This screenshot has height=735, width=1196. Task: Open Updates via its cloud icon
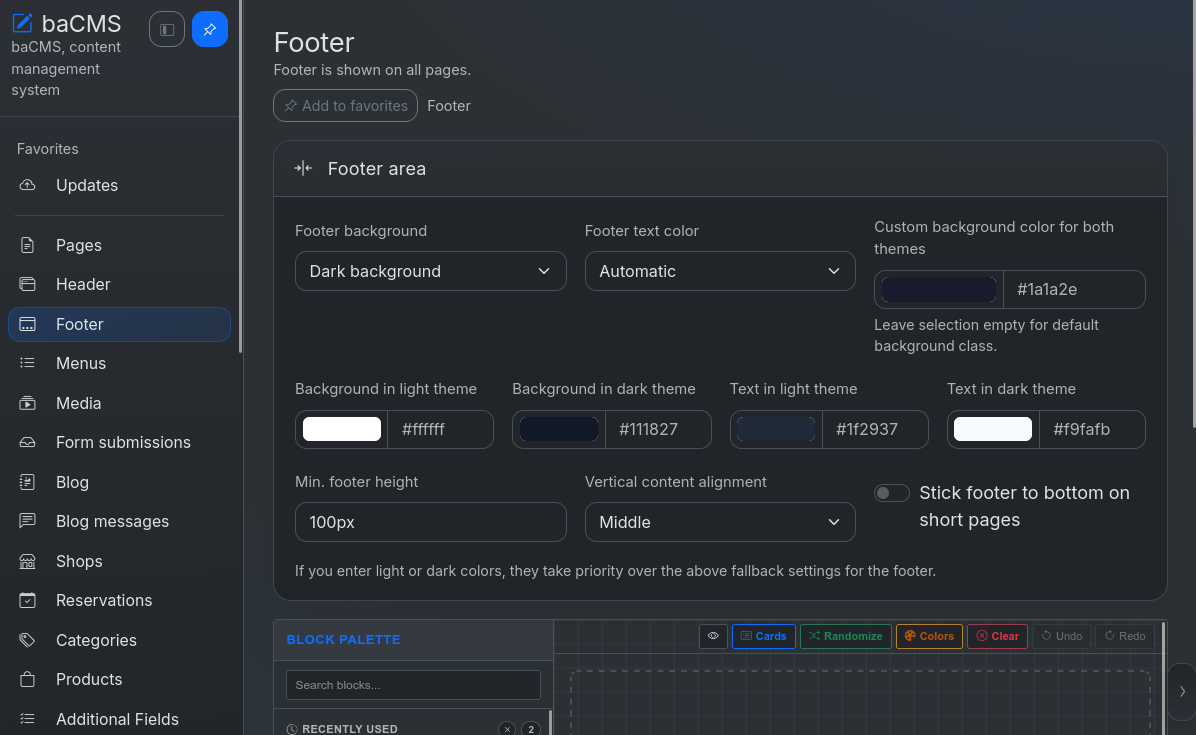[27, 185]
